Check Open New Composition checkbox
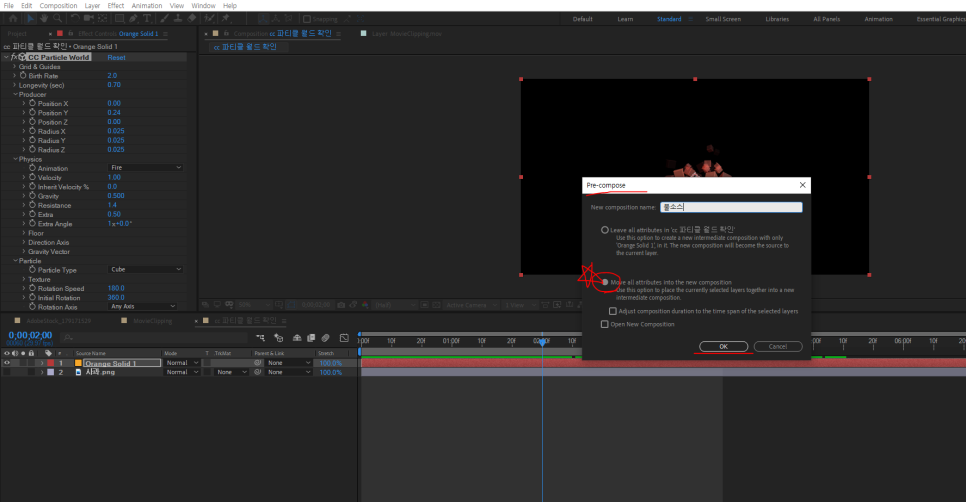The width and height of the screenshot is (966, 502). coord(604,324)
